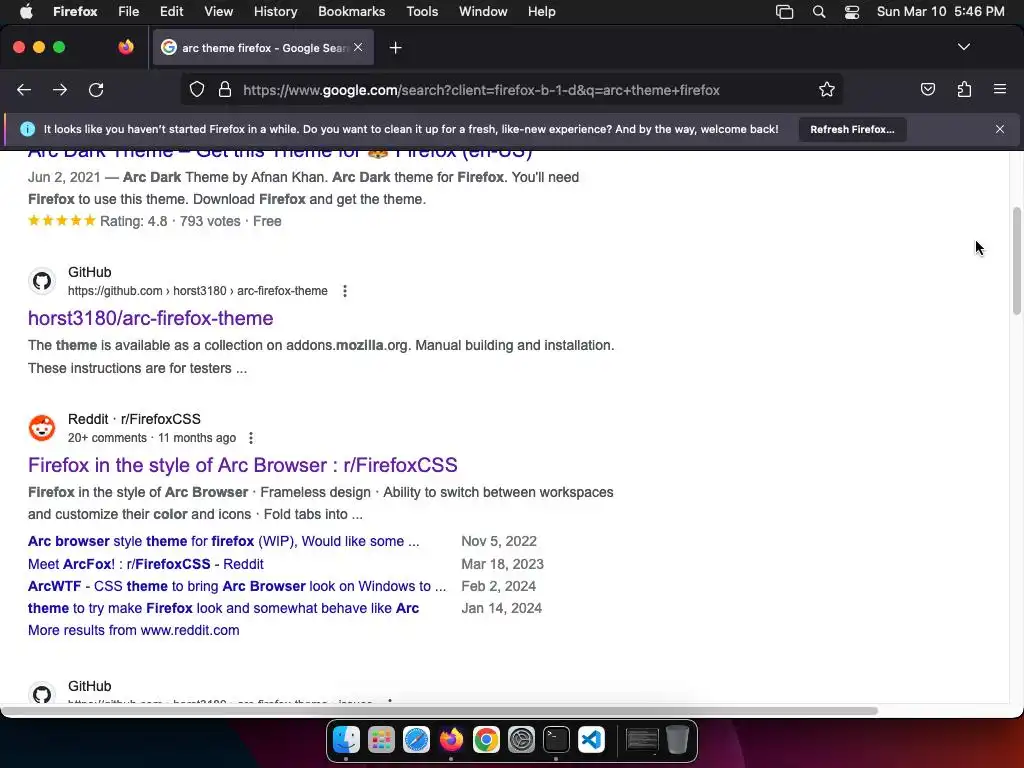Open the Edit menu

[171, 12]
